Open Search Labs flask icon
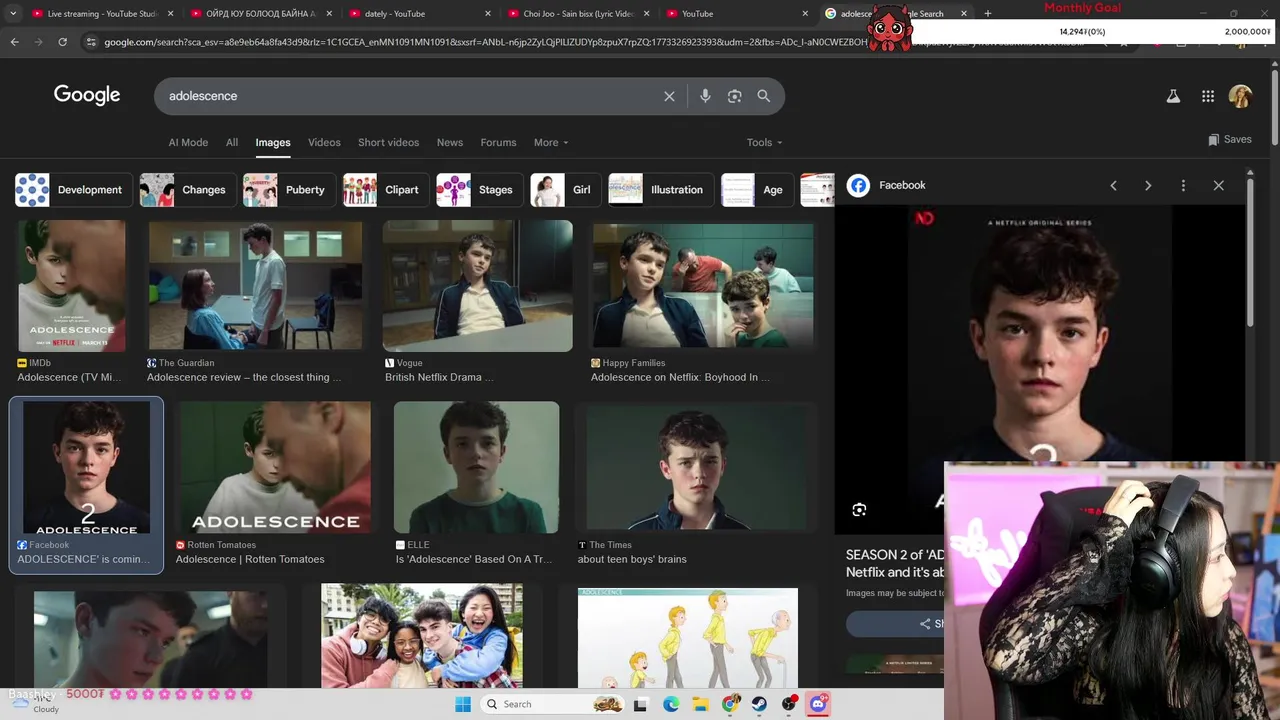 pyautogui.click(x=1173, y=96)
